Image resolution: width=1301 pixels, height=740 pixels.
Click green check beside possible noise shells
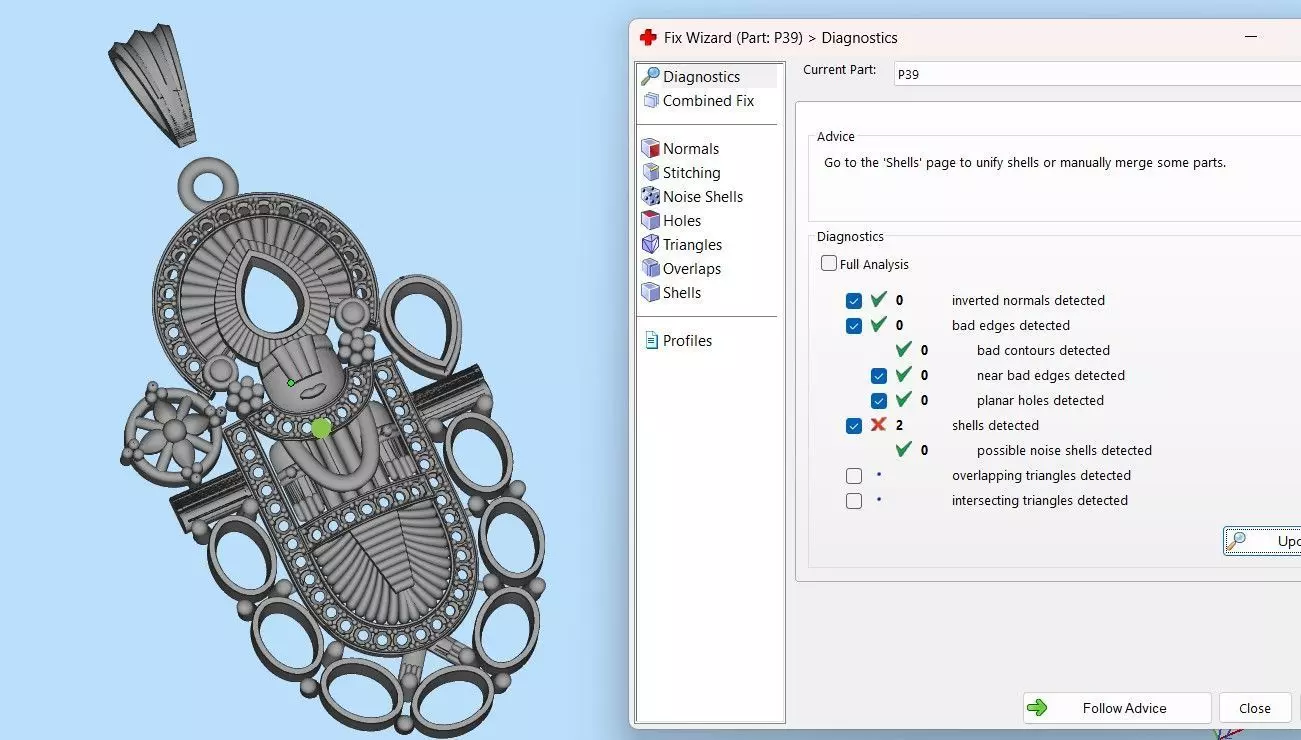[x=904, y=450]
